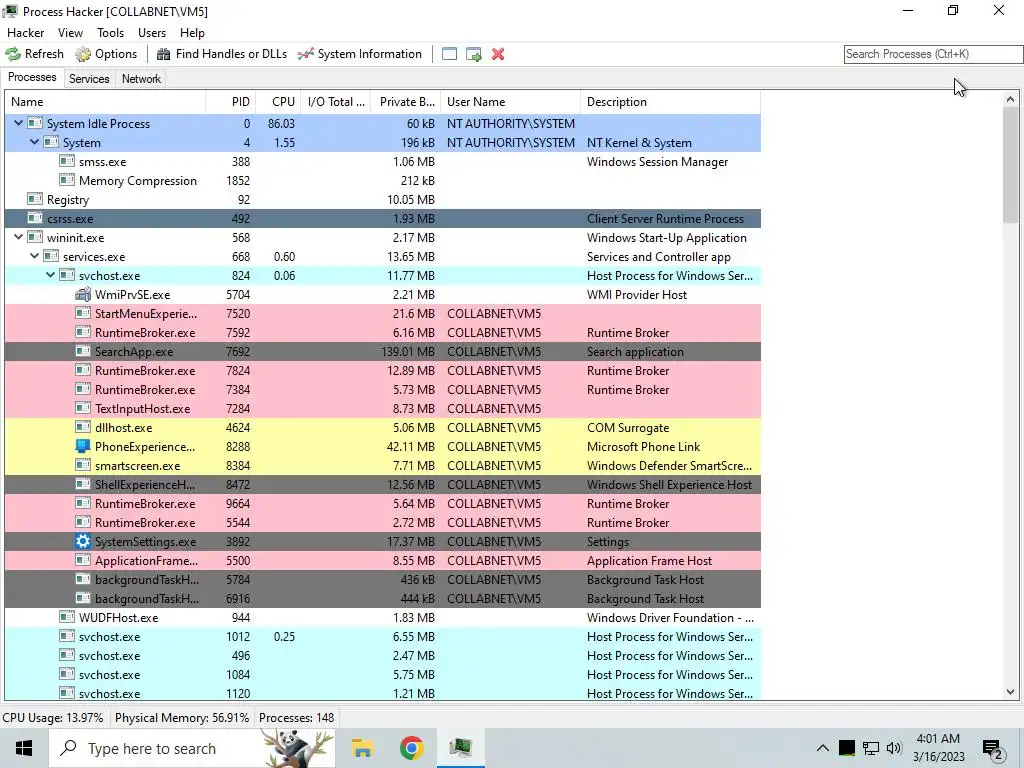The image size is (1024, 768).
Task: Open Windows Start menu
Action: pos(24,748)
